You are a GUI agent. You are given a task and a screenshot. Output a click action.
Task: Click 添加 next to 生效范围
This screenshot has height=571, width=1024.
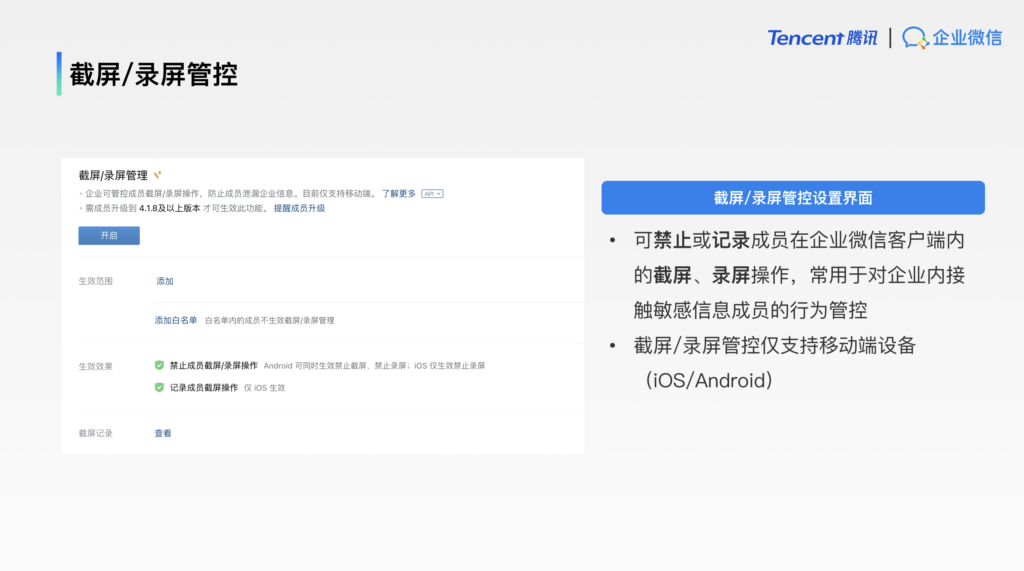(x=165, y=281)
